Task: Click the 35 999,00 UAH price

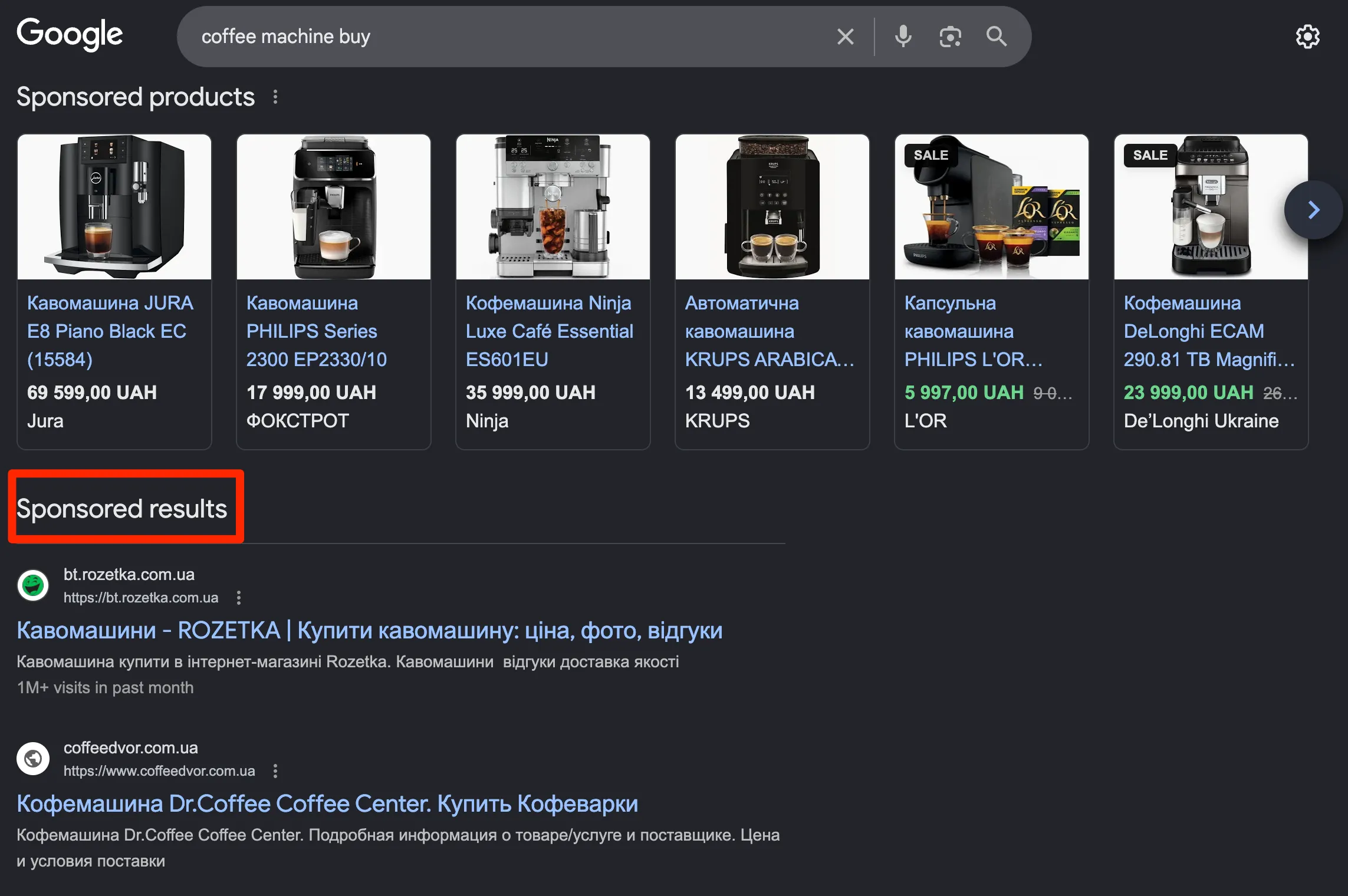Action: pos(531,393)
